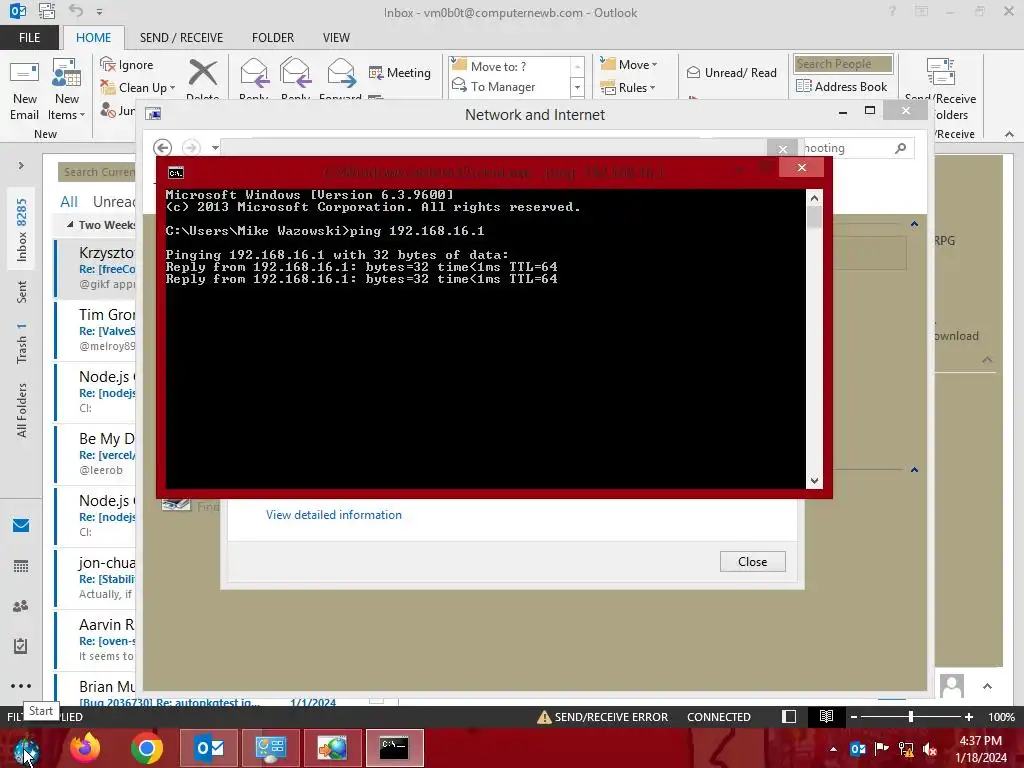
Task: Open the Tim Gron email in list
Action: (x=95, y=330)
